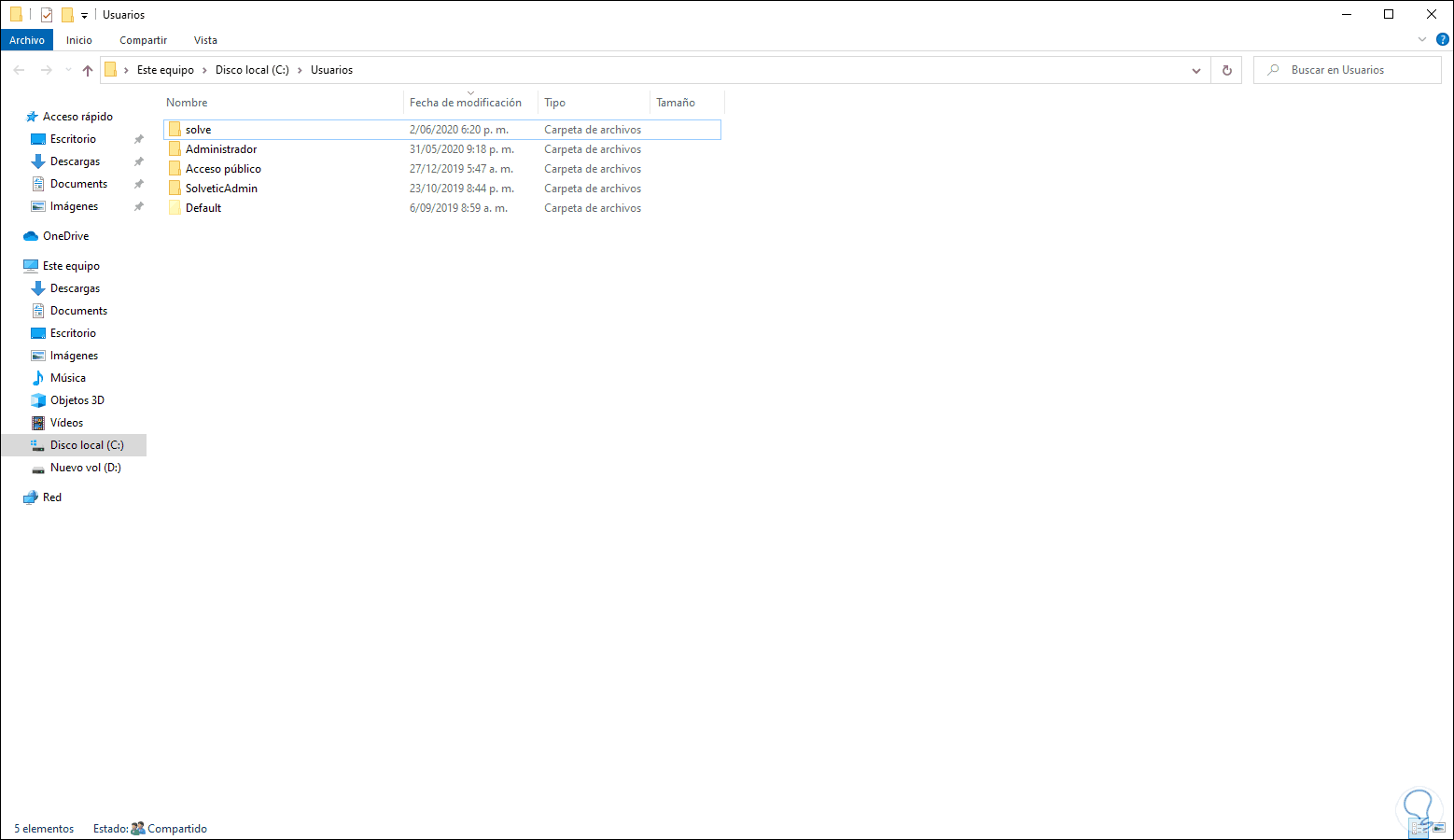Screen dimensions: 1454x840
Task: Click the pin icon beside Escritorio
Action: pyautogui.click(x=139, y=139)
